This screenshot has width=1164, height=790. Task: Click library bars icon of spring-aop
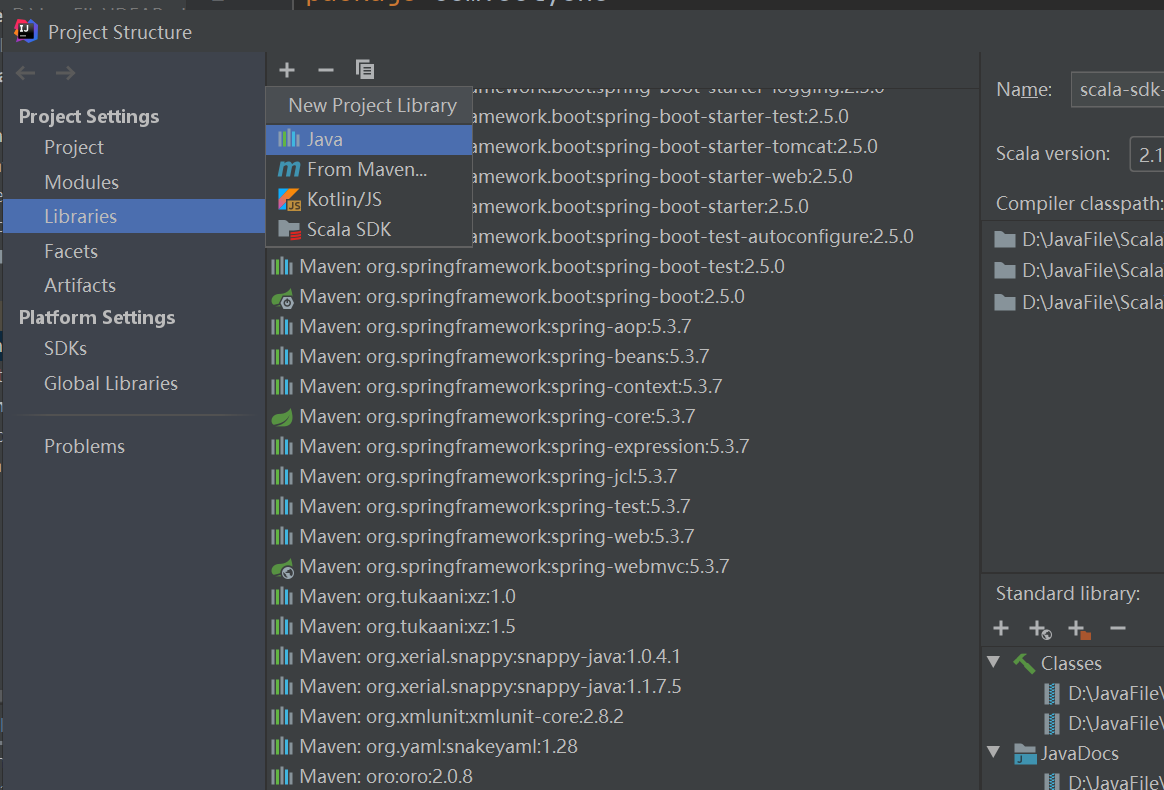(x=282, y=327)
